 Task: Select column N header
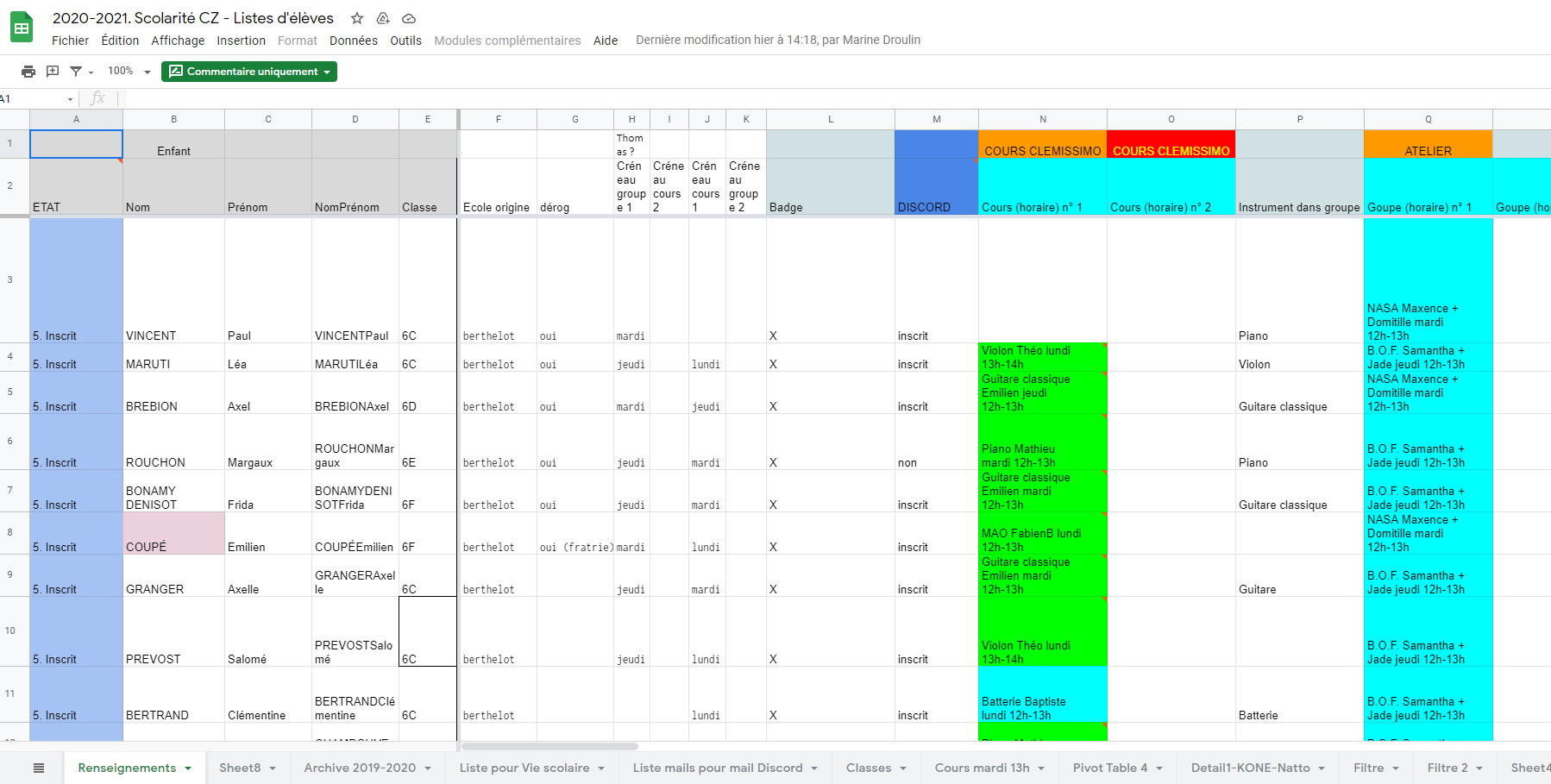point(1042,119)
